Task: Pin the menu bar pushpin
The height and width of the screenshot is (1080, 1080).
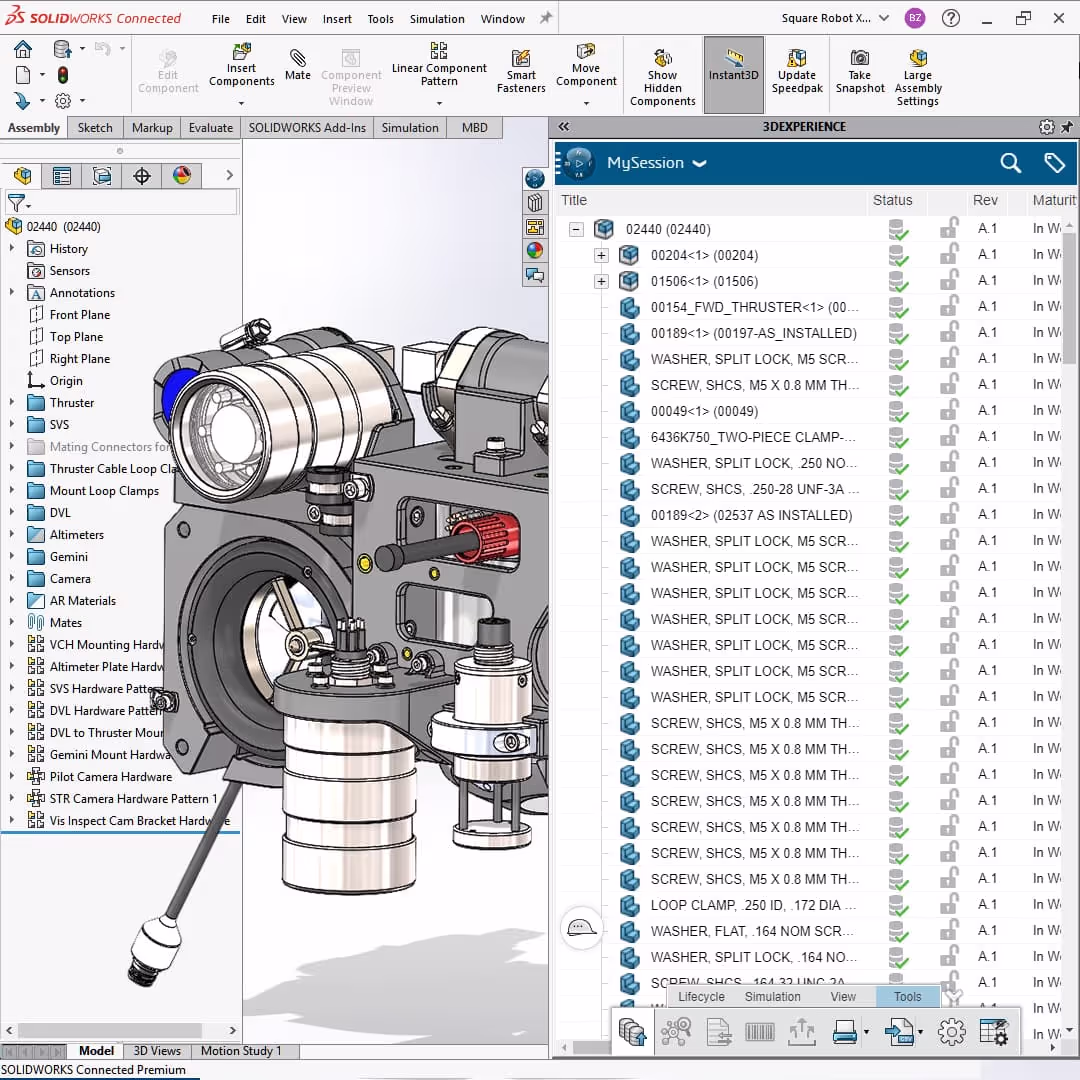Action: 546,18
